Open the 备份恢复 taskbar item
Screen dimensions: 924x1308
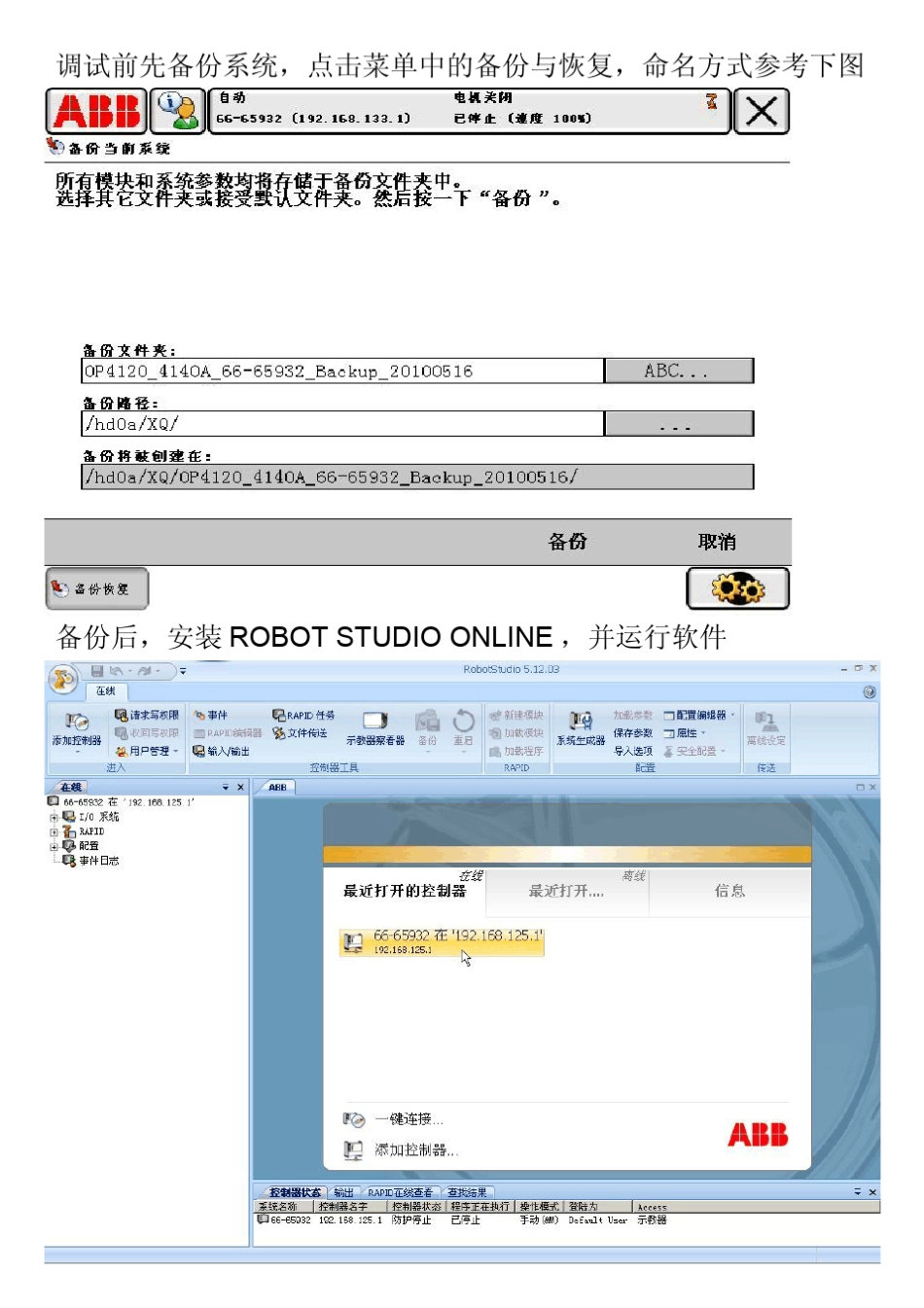click(x=97, y=588)
